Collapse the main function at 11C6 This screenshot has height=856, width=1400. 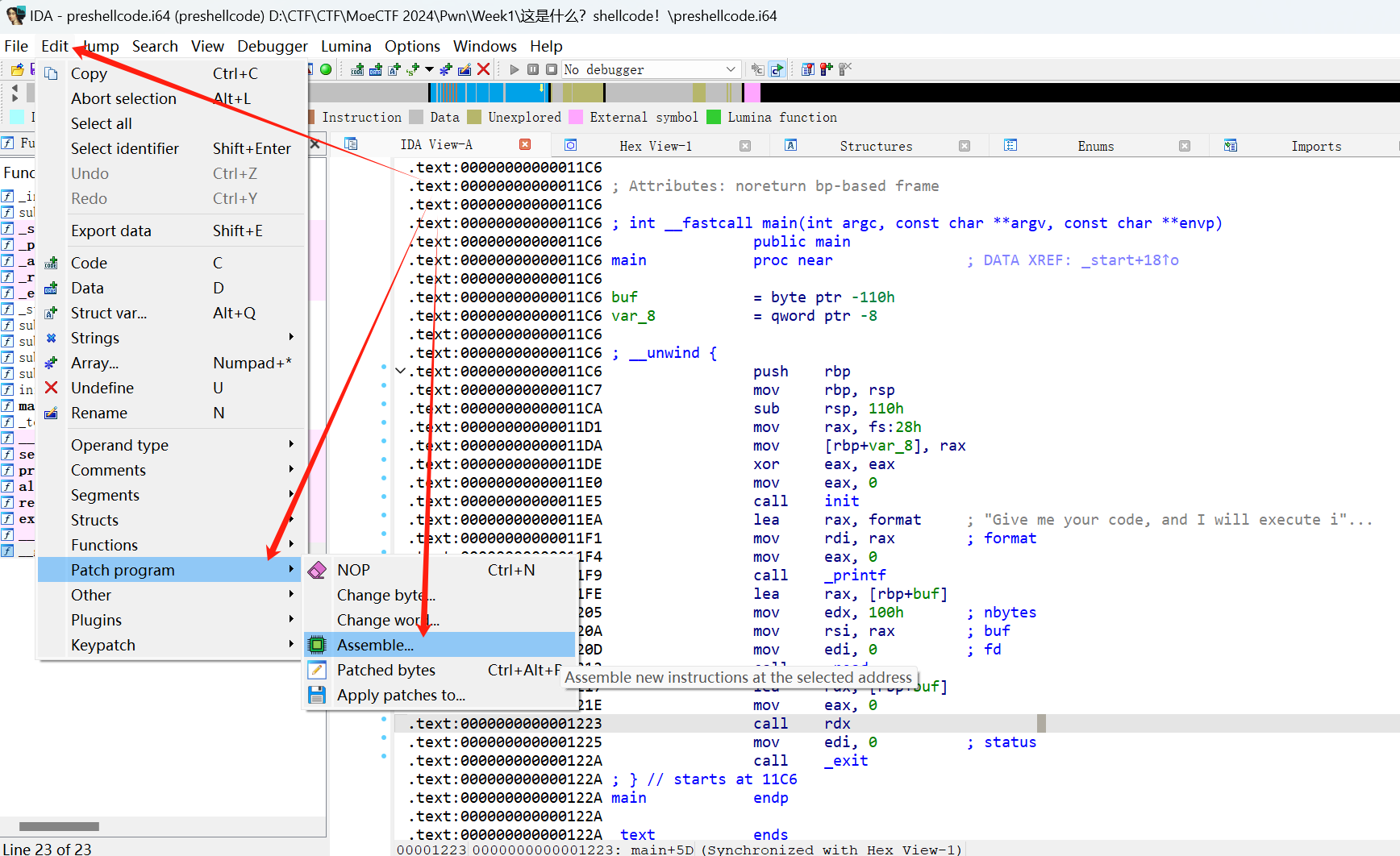pos(400,372)
